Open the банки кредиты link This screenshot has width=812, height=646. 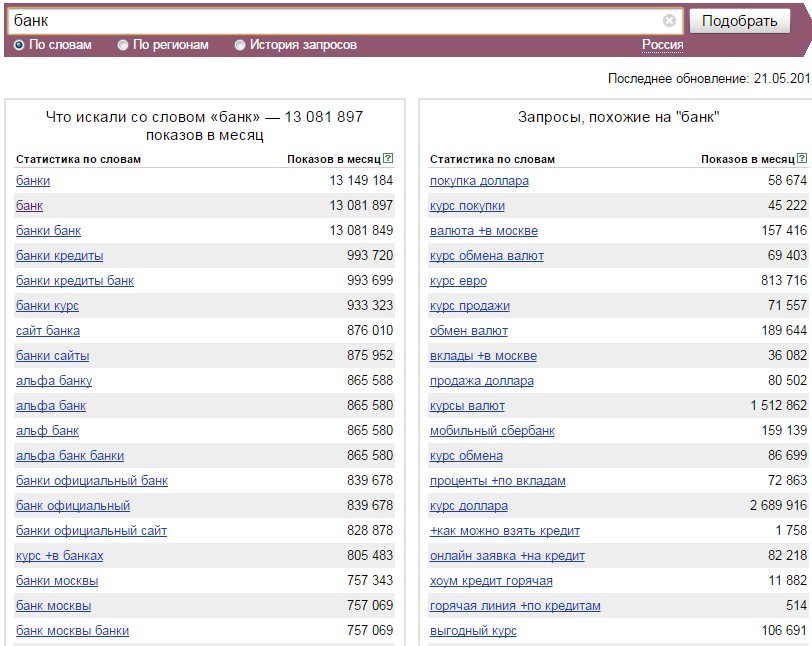[60, 255]
